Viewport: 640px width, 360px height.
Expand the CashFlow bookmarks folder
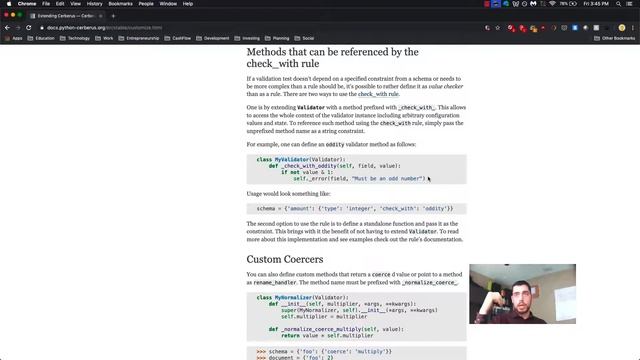click(178, 38)
